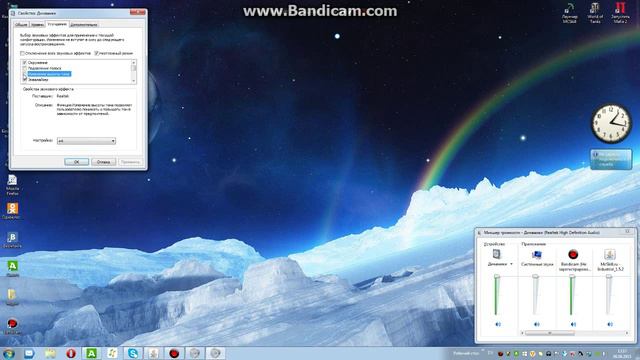The height and width of the screenshot is (360, 640).
Task: Open the Bandicam desktop shortcut
Action: 12,326
